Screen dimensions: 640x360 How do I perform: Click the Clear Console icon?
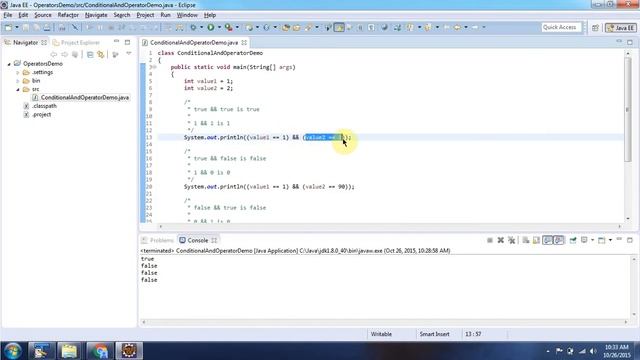click(526, 240)
